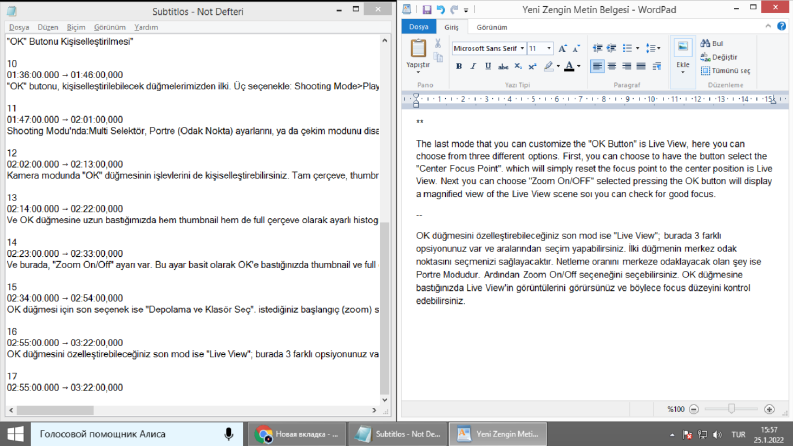Center-align the paragraph text
The width and height of the screenshot is (793, 446).
[612, 66]
